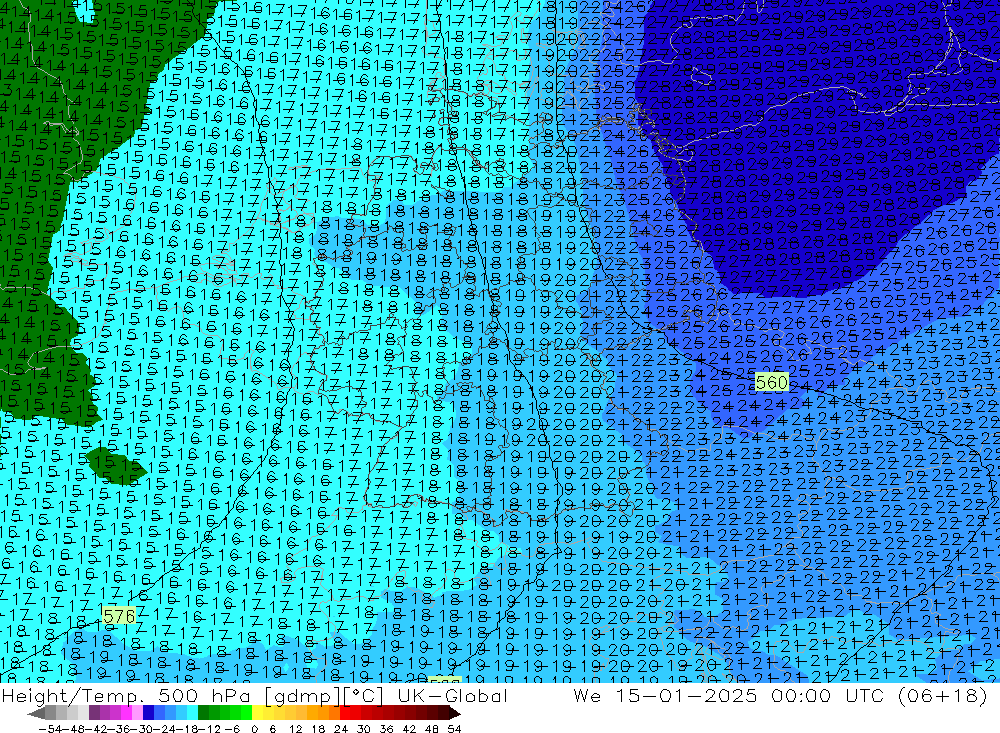Click the '[gdmp][°C]' units text
This screenshot has height=733, width=1000.
tap(324, 695)
